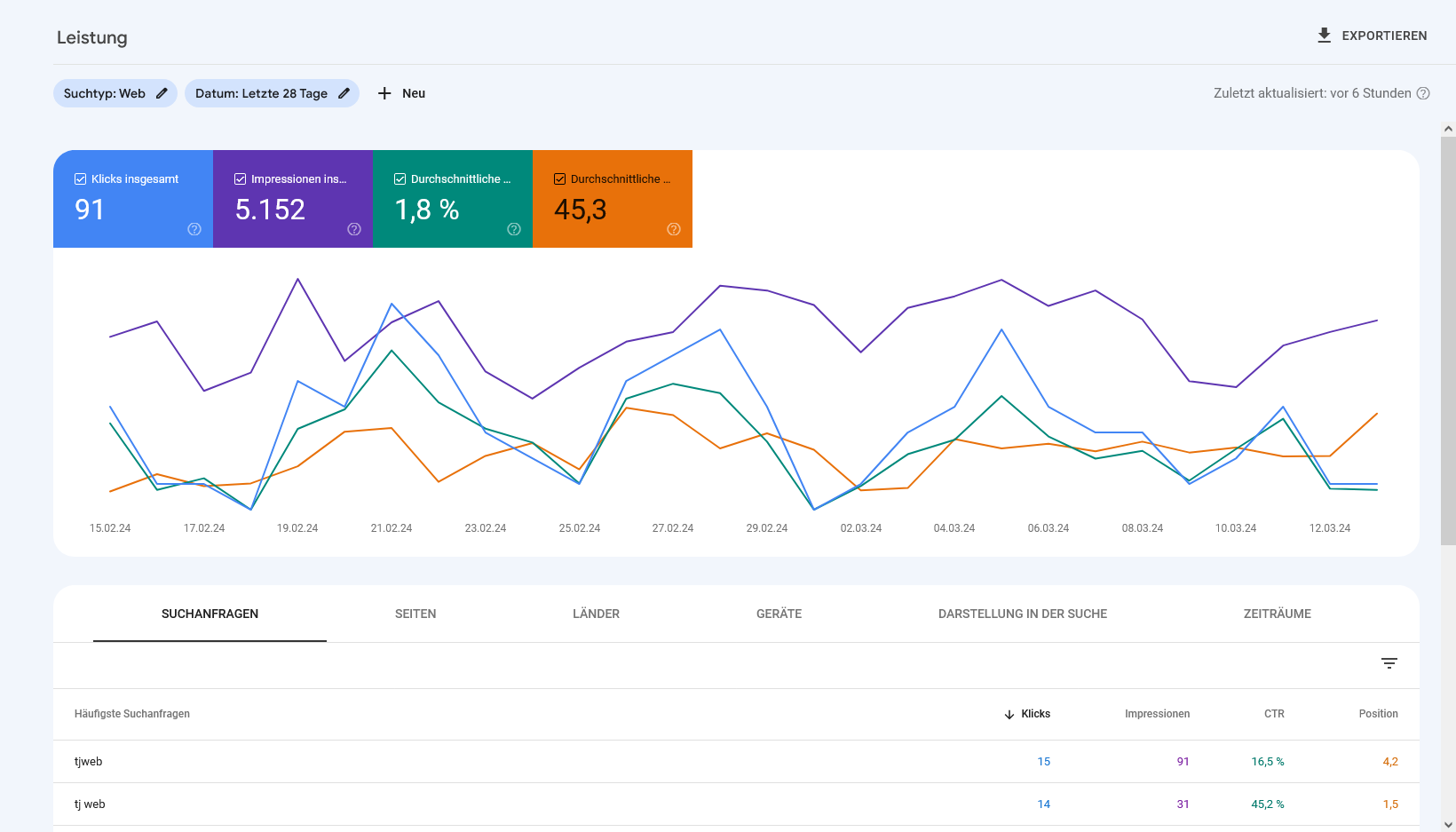Toggle the Impressionen insgesamt checkbox
Image resolution: width=1456 pixels, height=832 pixels.
(241, 179)
